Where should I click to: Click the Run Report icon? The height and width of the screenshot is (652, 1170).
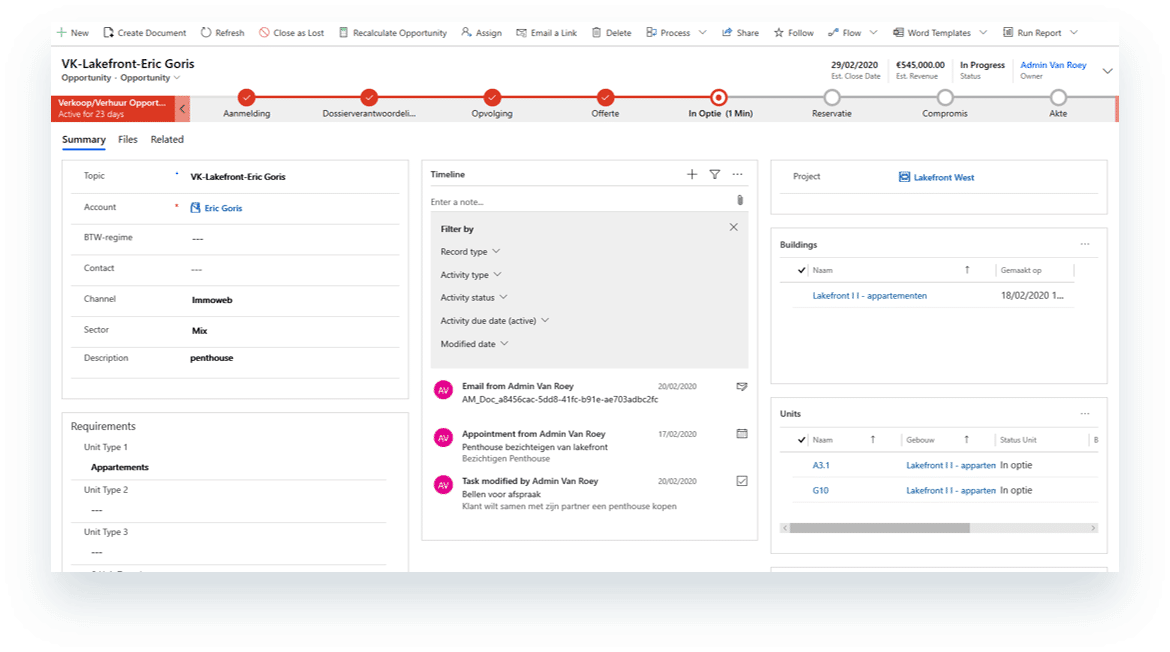[x=1008, y=33]
